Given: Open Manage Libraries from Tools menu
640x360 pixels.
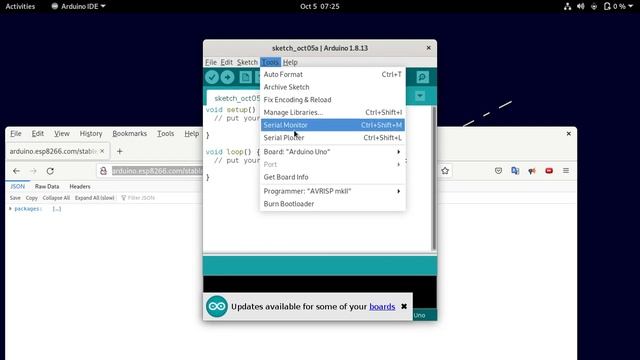Looking at the screenshot, I should click(x=333, y=112).
